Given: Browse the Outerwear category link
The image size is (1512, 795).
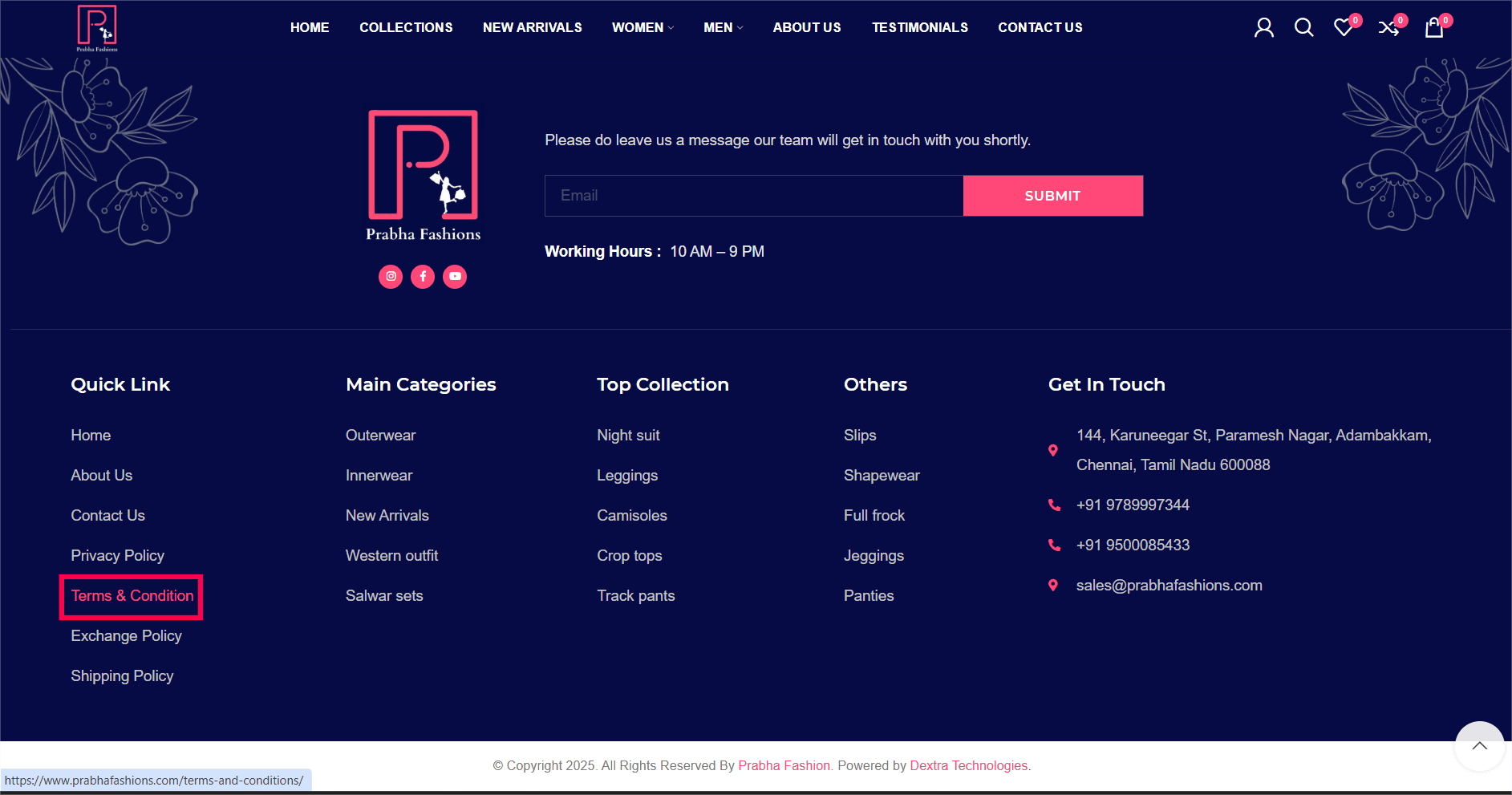Looking at the screenshot, I should (x=381, y=436).
